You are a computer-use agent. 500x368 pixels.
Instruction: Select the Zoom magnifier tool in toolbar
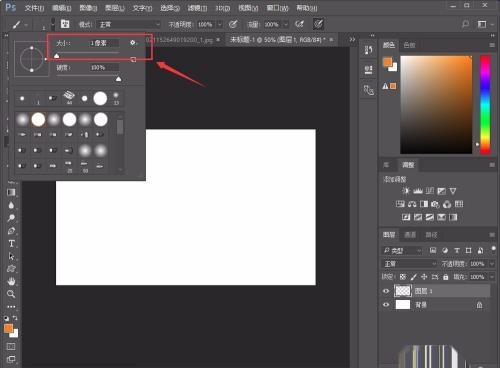[x=11, y=294]
